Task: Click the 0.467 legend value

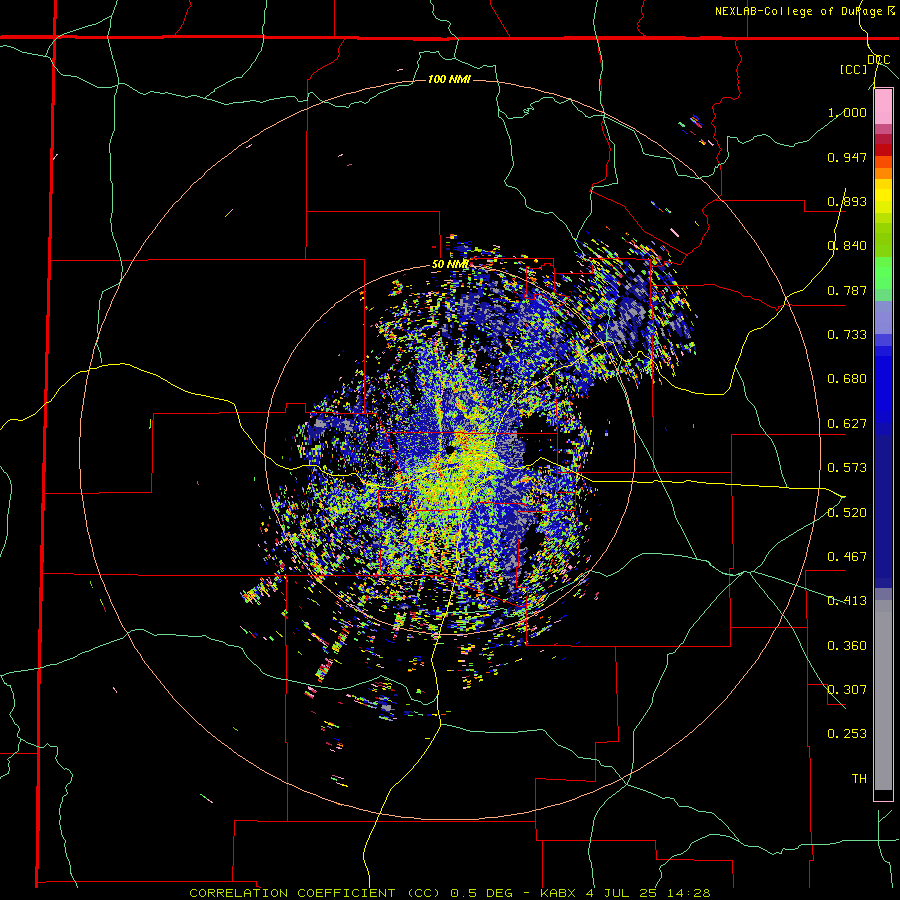Action: pos(847,557)
